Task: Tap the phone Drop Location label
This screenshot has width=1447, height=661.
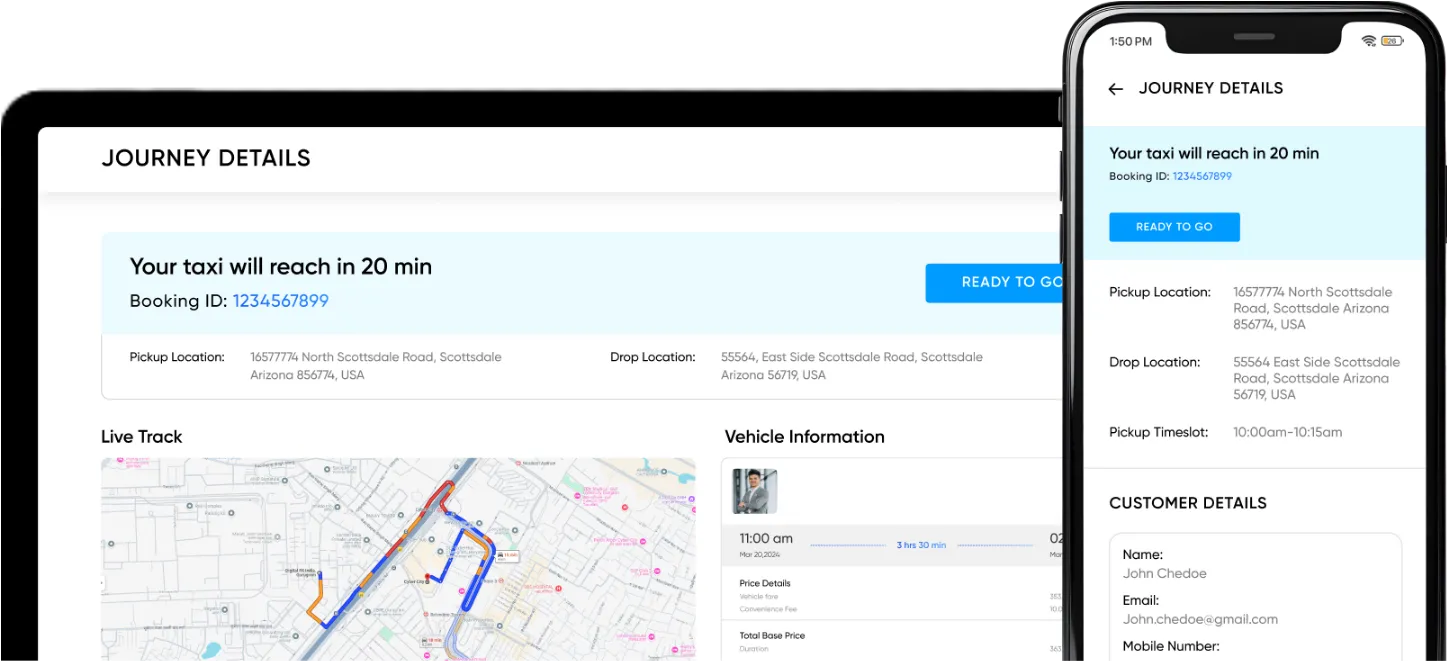Action: tap(1154, 362)
